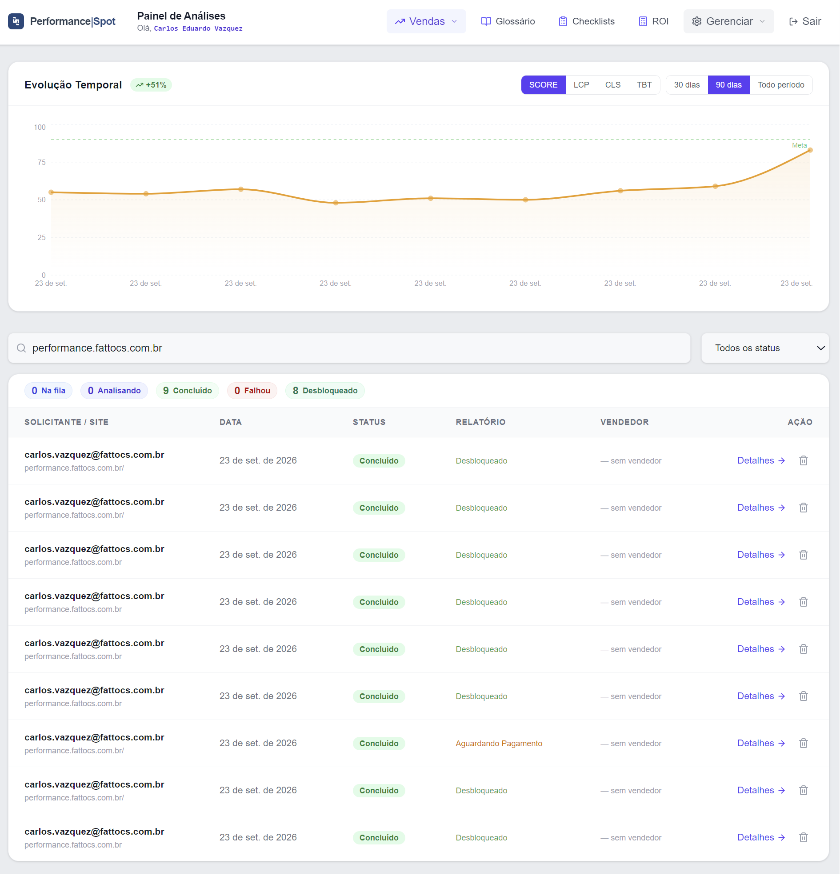Viewport: 840px width, 874px height.
Task: Open Detalhes link in the last row
Action: 761,837
